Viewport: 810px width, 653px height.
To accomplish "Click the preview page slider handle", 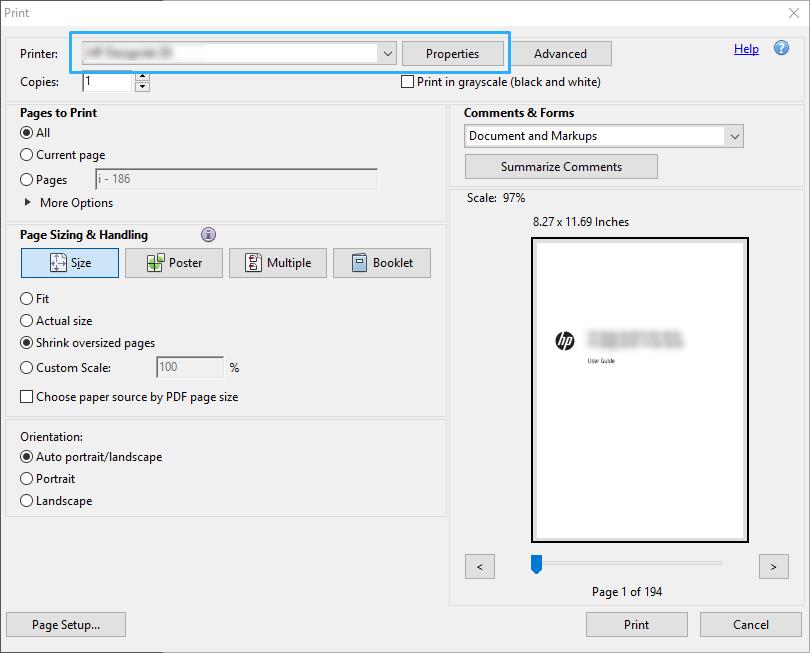I will [x=536, y=564].
